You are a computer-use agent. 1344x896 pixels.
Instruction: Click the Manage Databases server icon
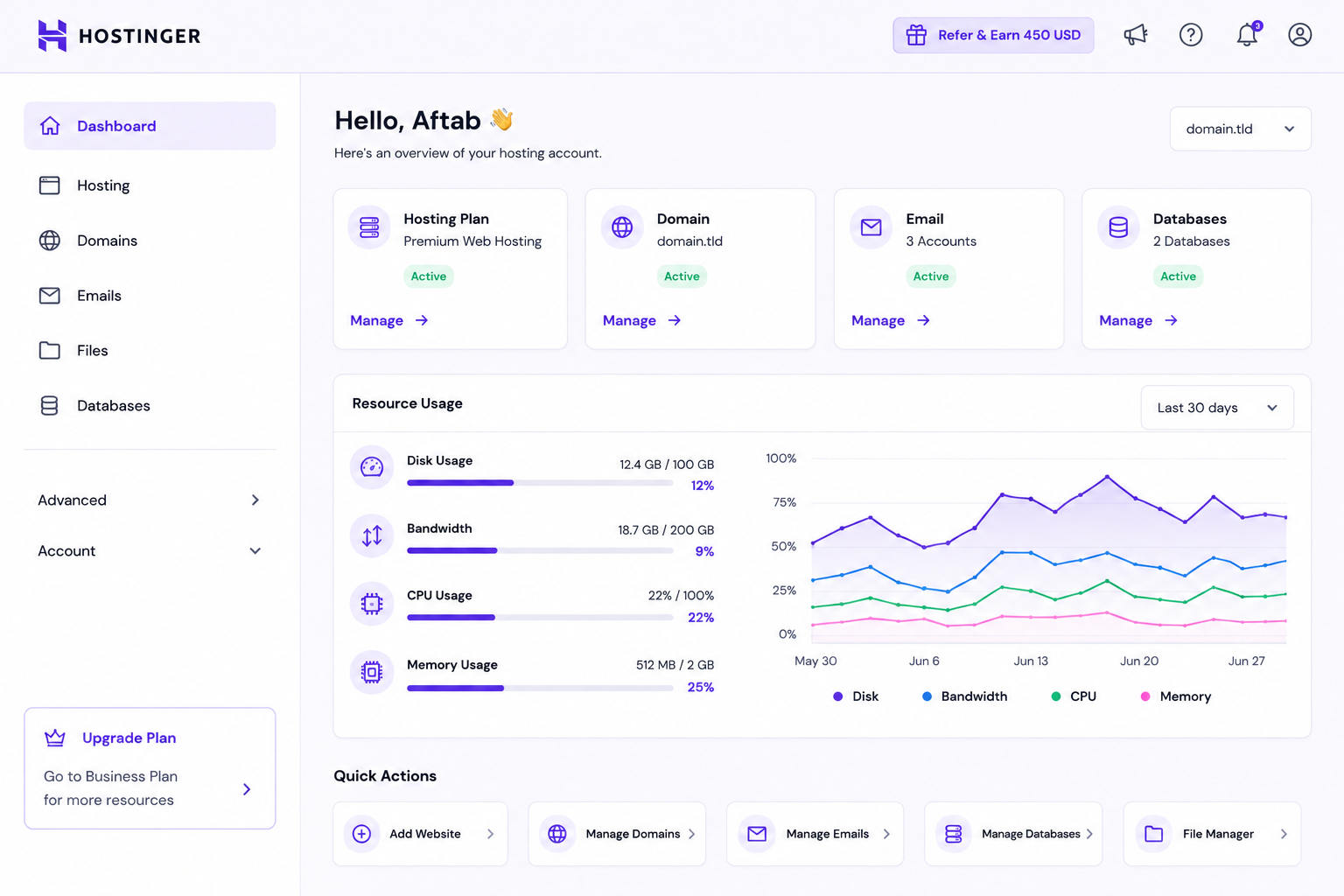pos(954,834)
